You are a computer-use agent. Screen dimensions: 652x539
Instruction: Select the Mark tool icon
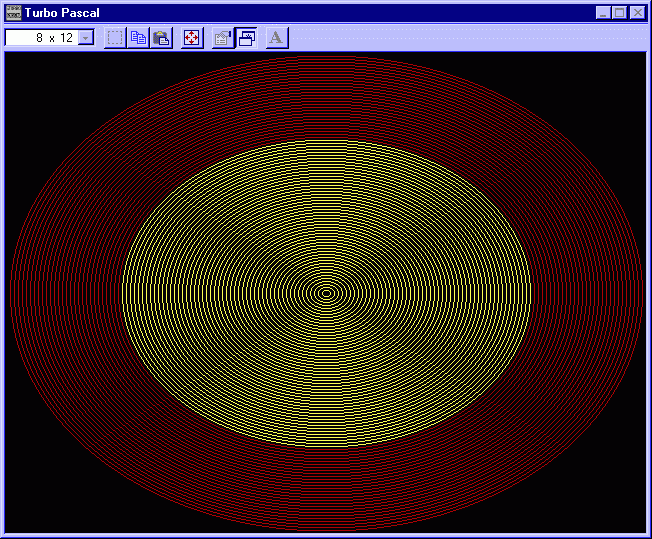pyautogui.click(x=115, y=38)
